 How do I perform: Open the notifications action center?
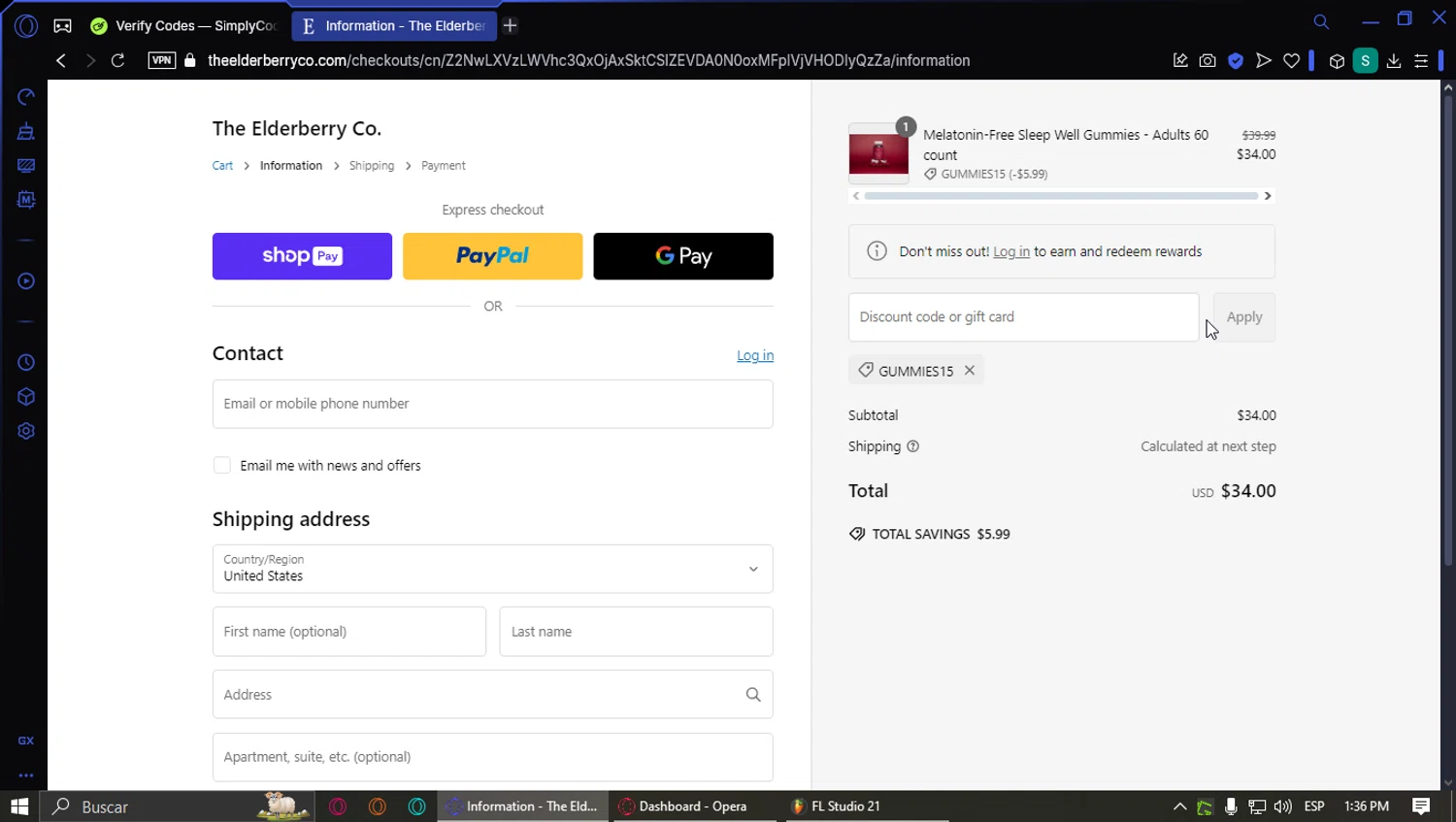coord(1421,806)
